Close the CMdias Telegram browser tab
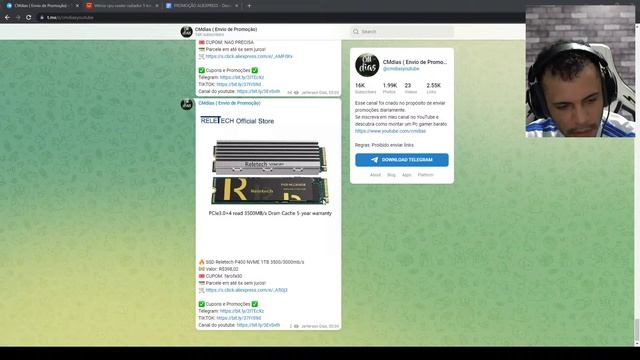This screenshot has height=360, width=640. (x=77, y=6)
